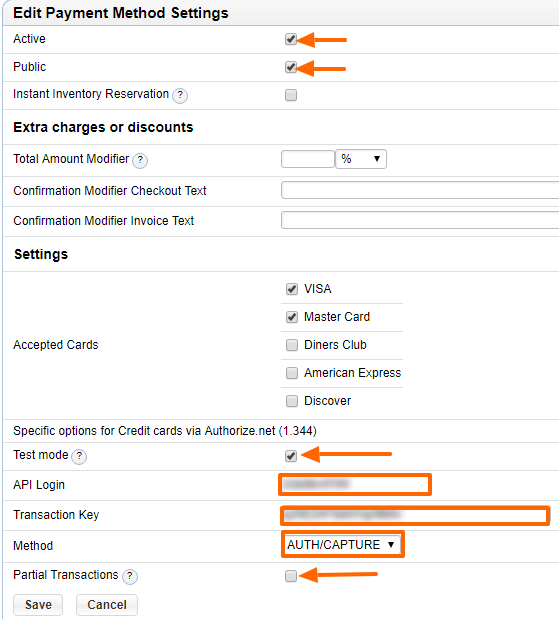The image size is (559, 619).
Task: Open help icon for Instant Inventory Reservation
Action: click(x=180, y=95)
